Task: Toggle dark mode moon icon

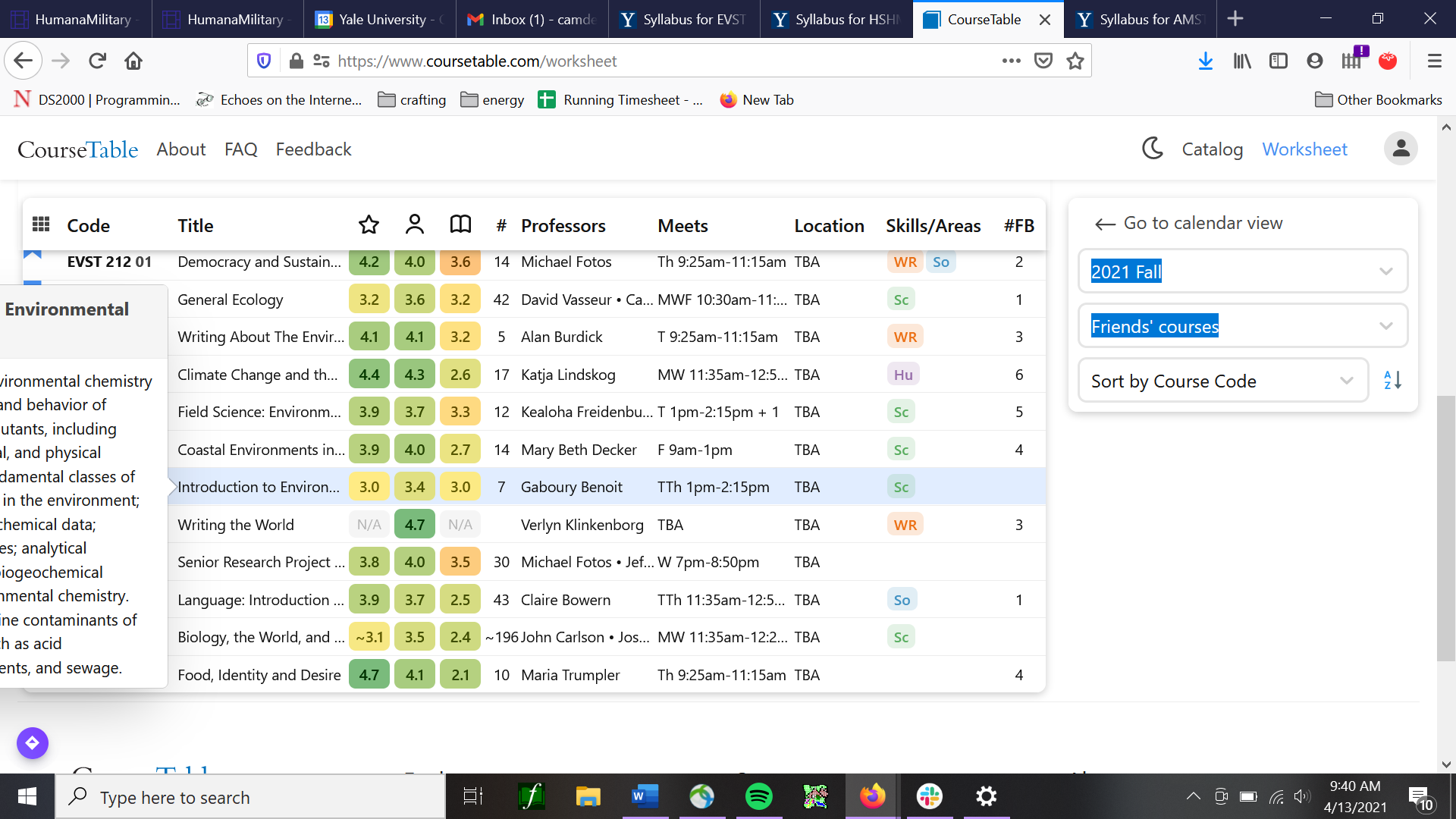Action: point(1153,149)
